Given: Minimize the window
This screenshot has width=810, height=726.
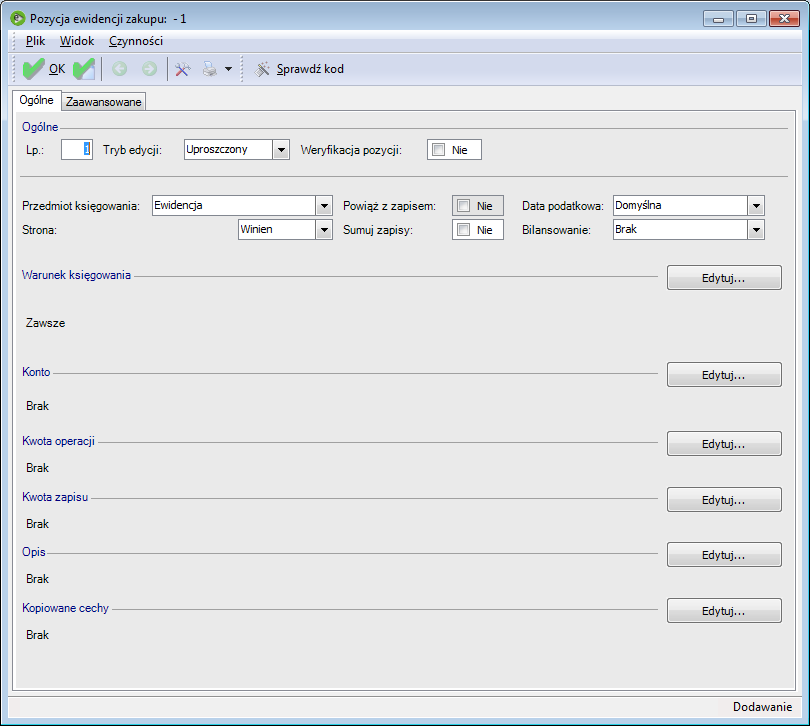Looking at the screenshot, I should click(718, 19).
